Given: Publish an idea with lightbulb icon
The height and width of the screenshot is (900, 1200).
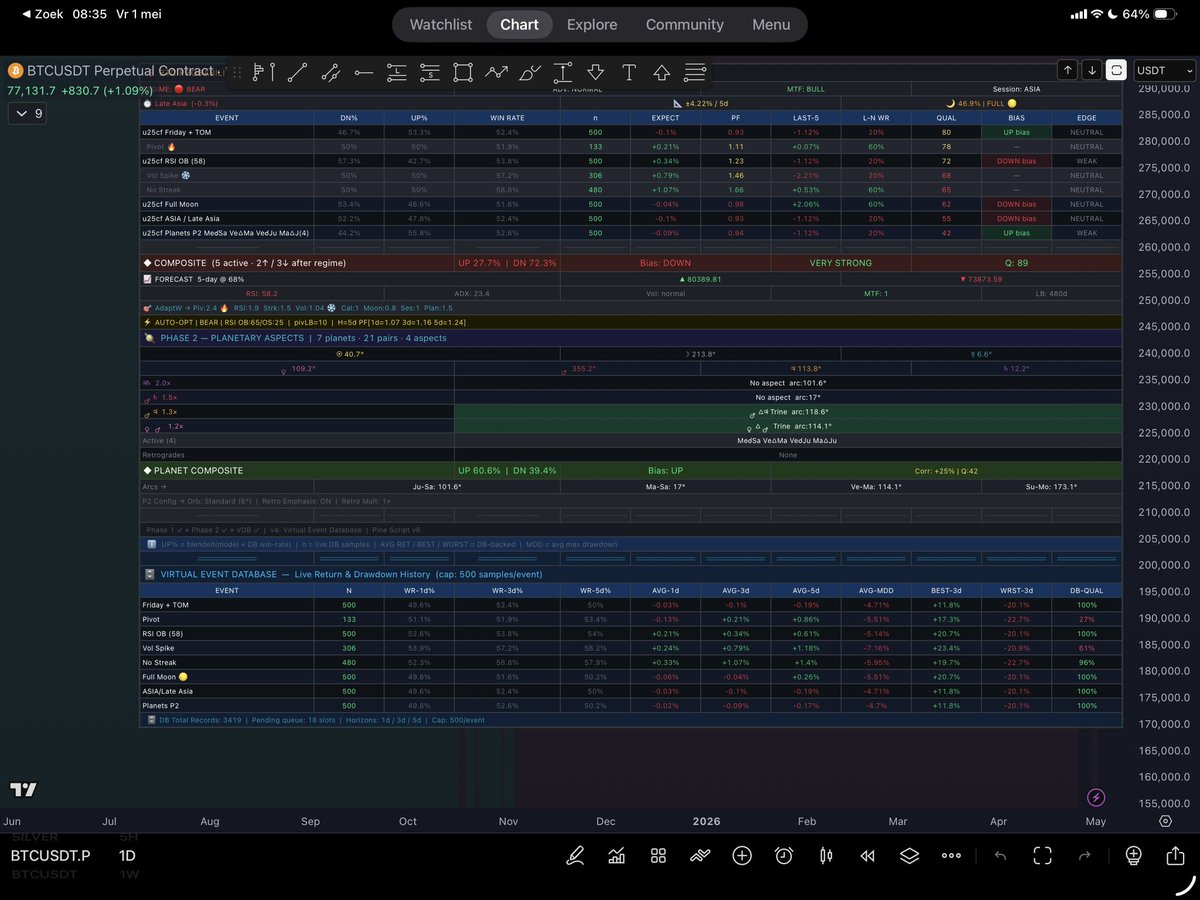Looking at the screenshot, I should 1133,856.
